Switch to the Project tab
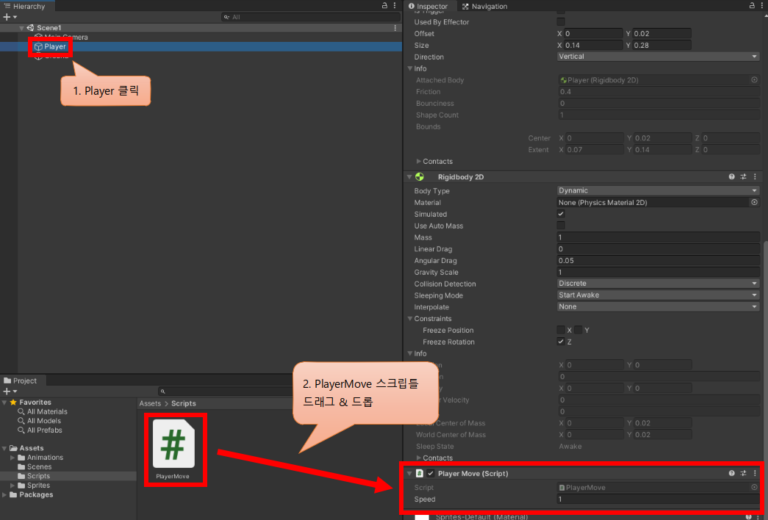The height and width of the screenshot is (520, 768). [x=20, y=380]
